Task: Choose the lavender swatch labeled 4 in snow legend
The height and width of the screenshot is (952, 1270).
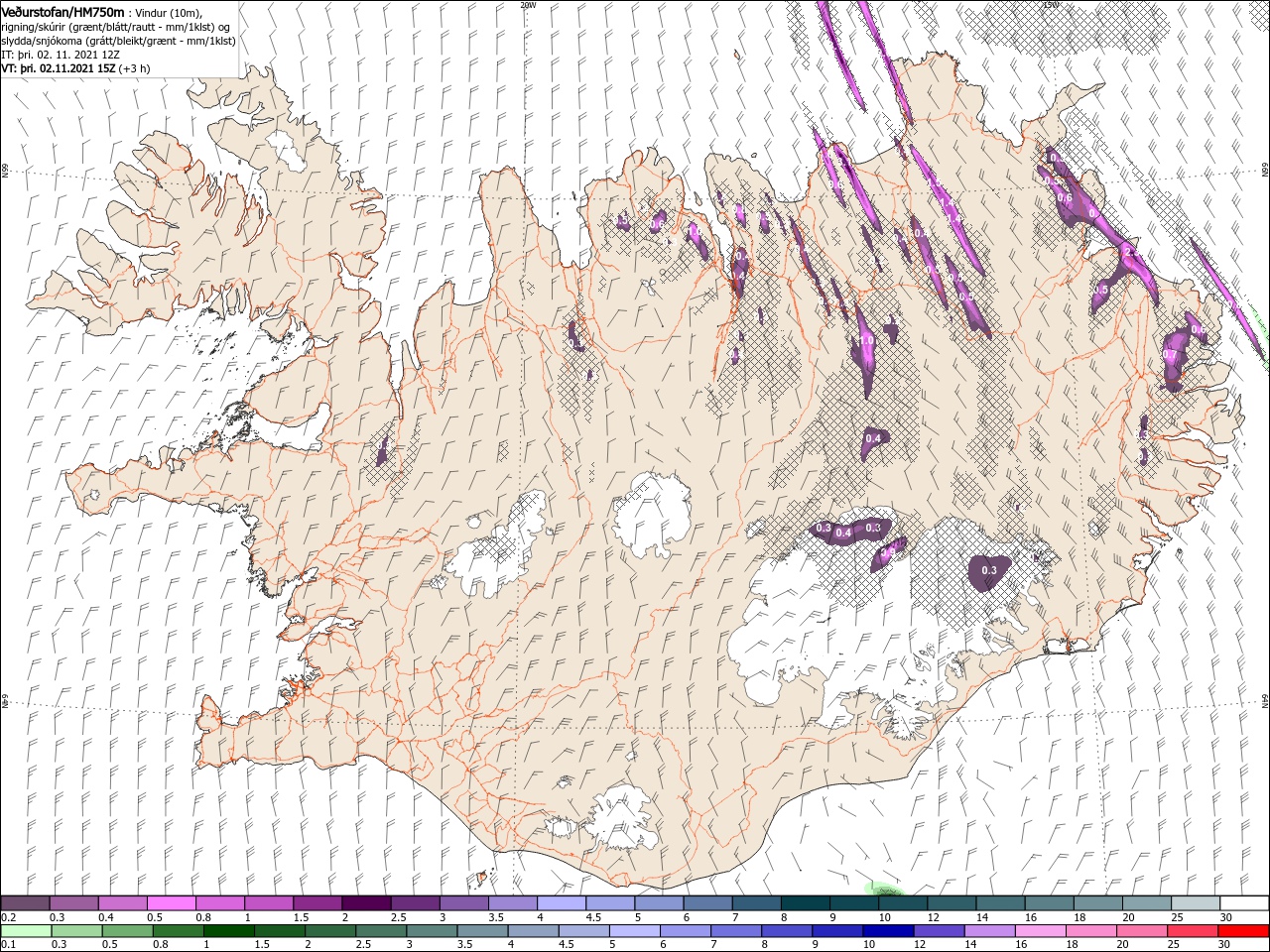Action: 562,903
